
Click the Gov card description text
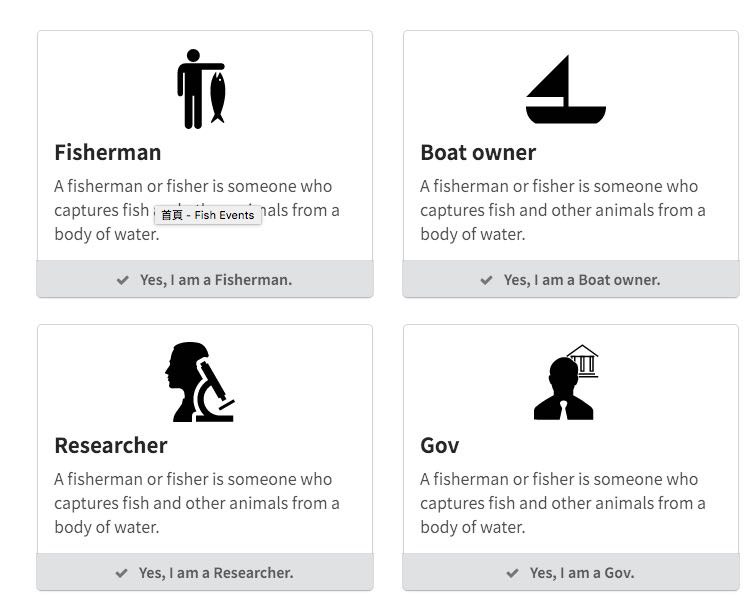tap(563, 503)
